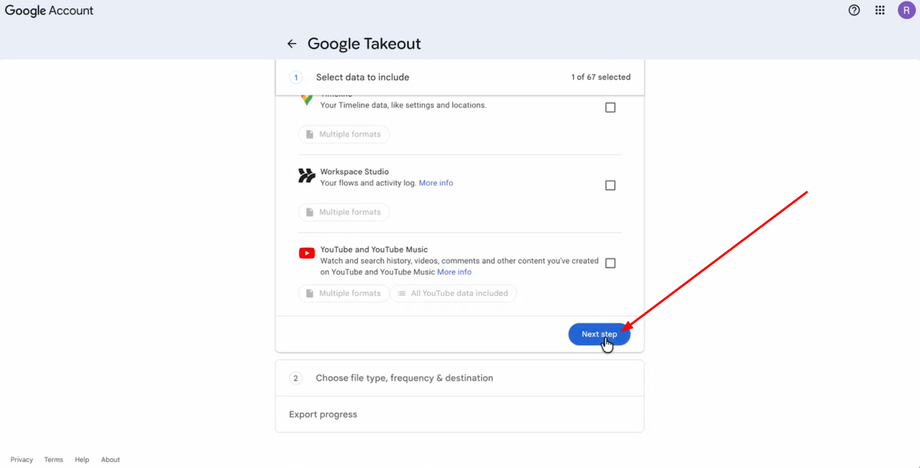Click the '1 of 67 selected' text
920x468 pixels.
[601, 77]
